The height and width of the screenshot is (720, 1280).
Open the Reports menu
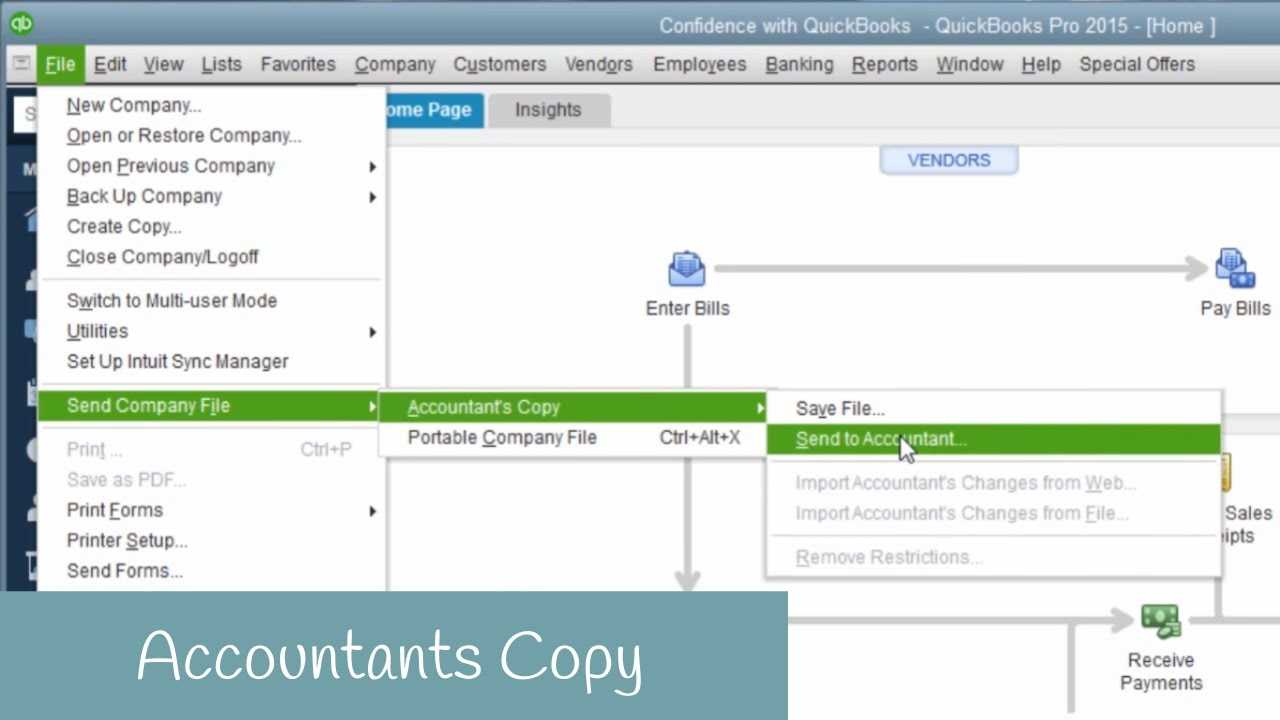coord(885,64)
